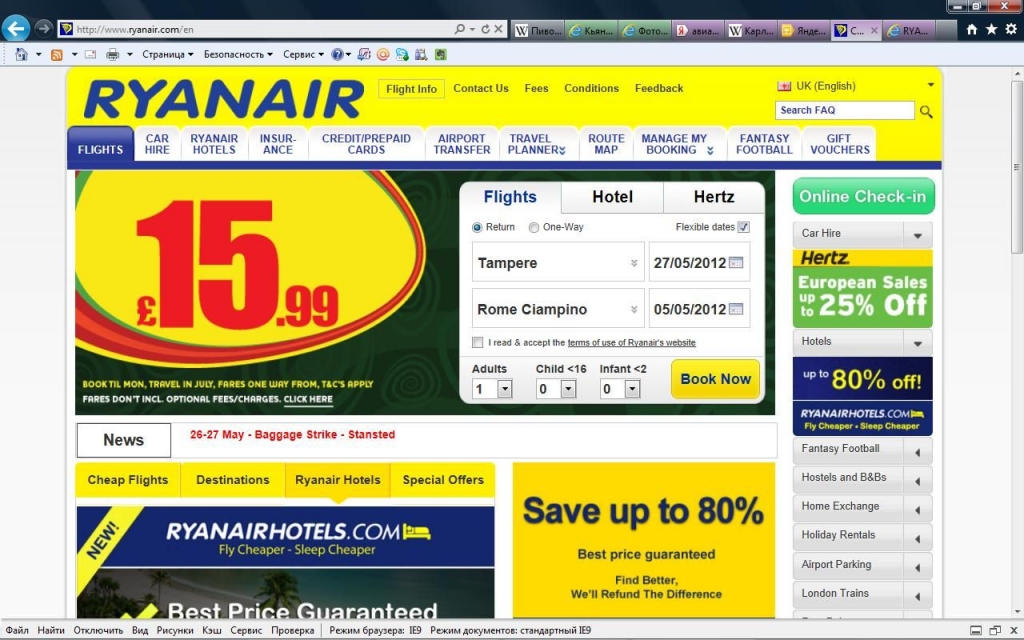Viewport: 1024px width, 640px height.
Task: Open departure date calendar icon for 27/05/2012
Action: [x=736, y=263]
